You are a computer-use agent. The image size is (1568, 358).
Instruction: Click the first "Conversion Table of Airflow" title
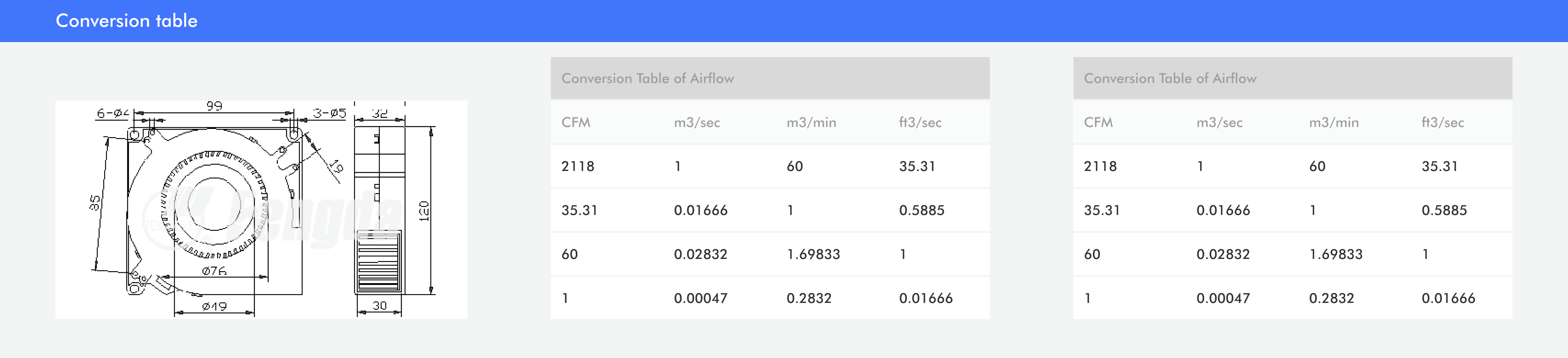(x=647, y=78)
